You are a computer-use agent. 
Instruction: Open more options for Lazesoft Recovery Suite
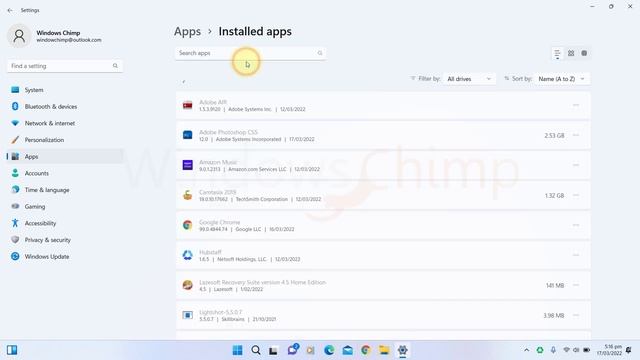pos(576,285)
